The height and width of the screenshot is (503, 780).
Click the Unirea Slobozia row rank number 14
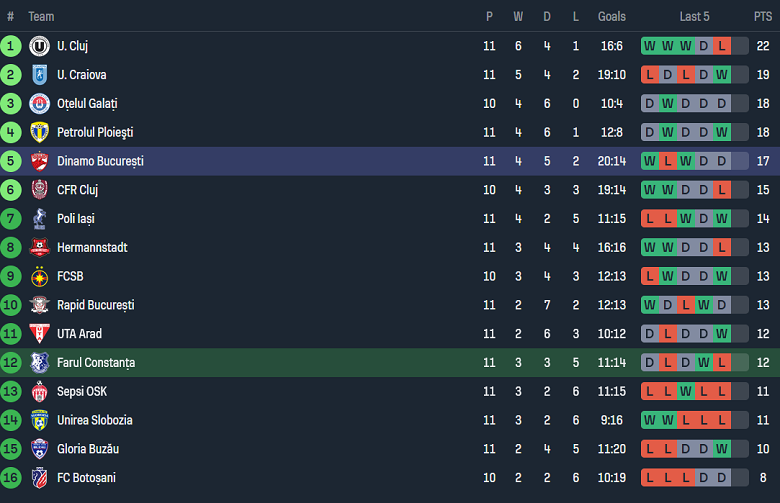pyautogui.click(x=11, y=420)
